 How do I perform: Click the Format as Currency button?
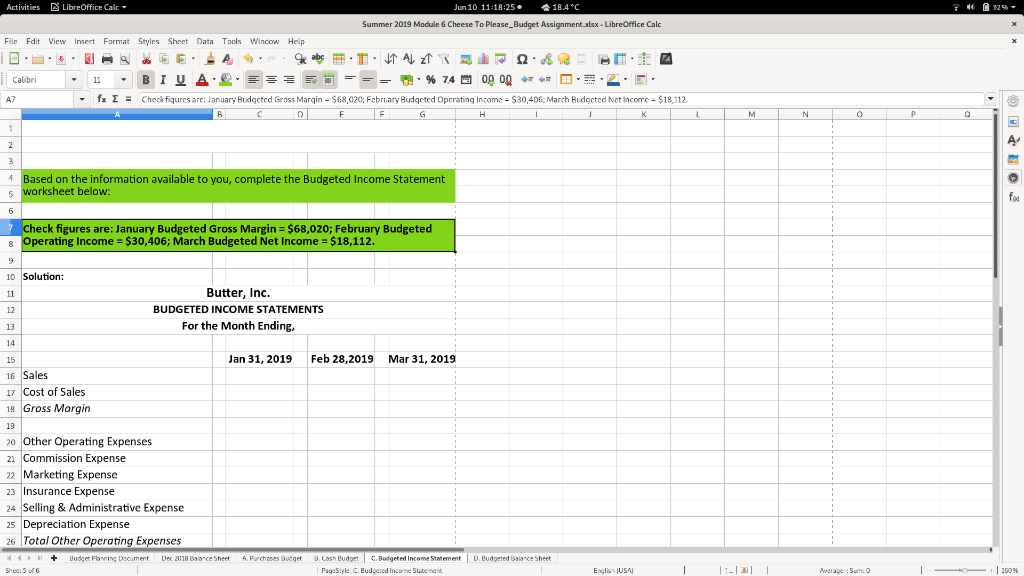pyautogui.click(x=406, y=80)
